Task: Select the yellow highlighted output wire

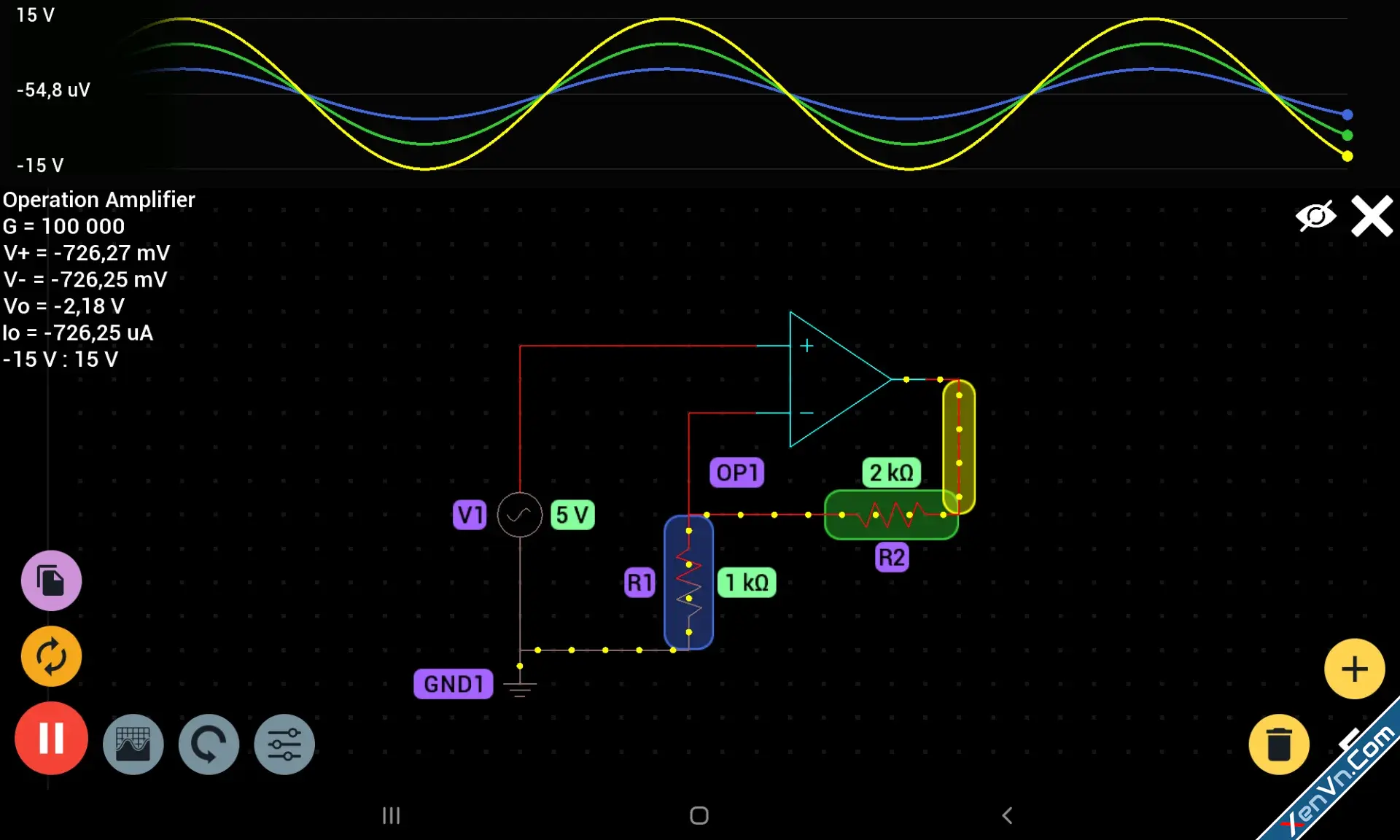Action: (x=959, y=446)
